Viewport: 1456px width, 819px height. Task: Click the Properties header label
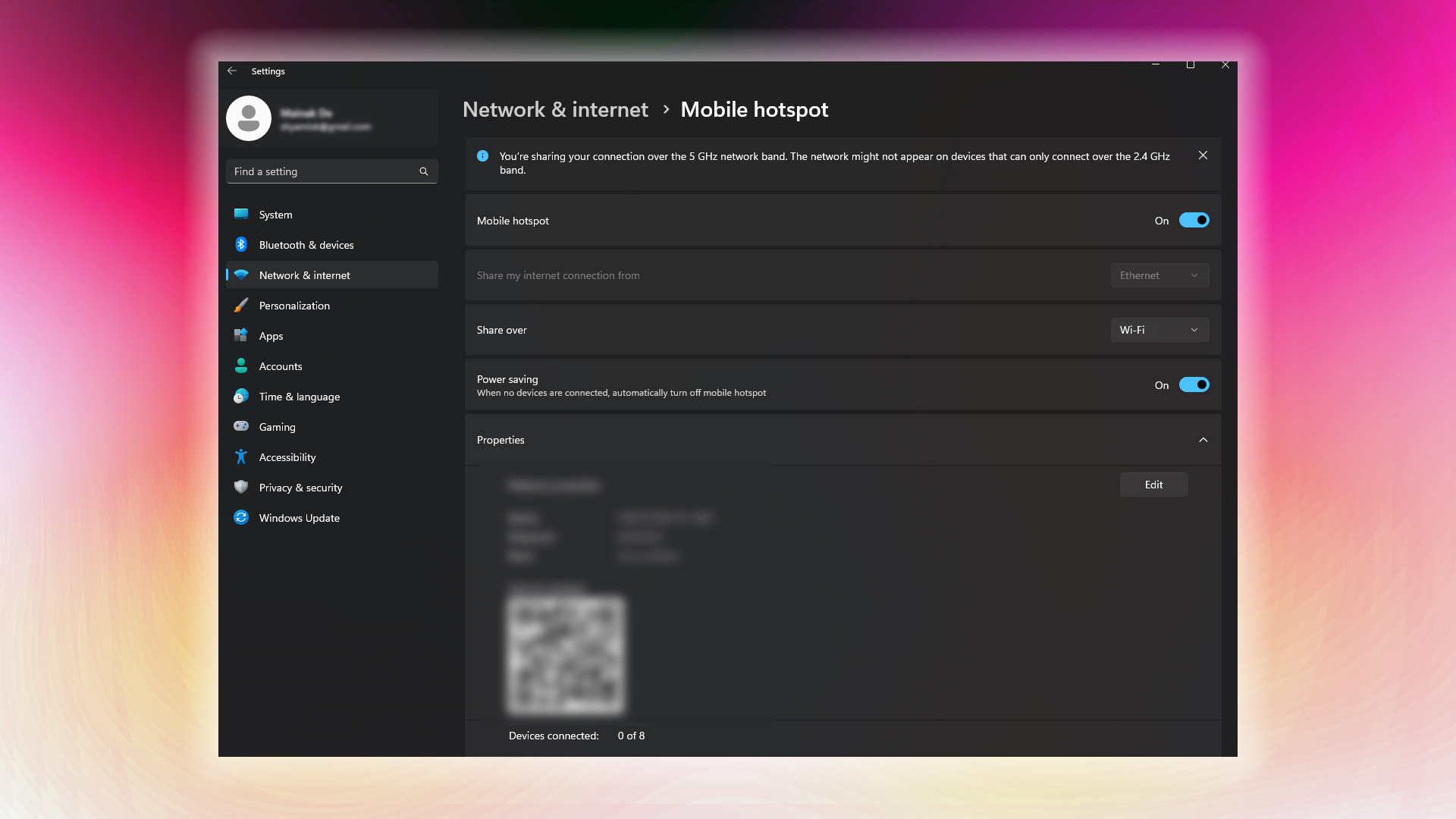tap(500, 440)
